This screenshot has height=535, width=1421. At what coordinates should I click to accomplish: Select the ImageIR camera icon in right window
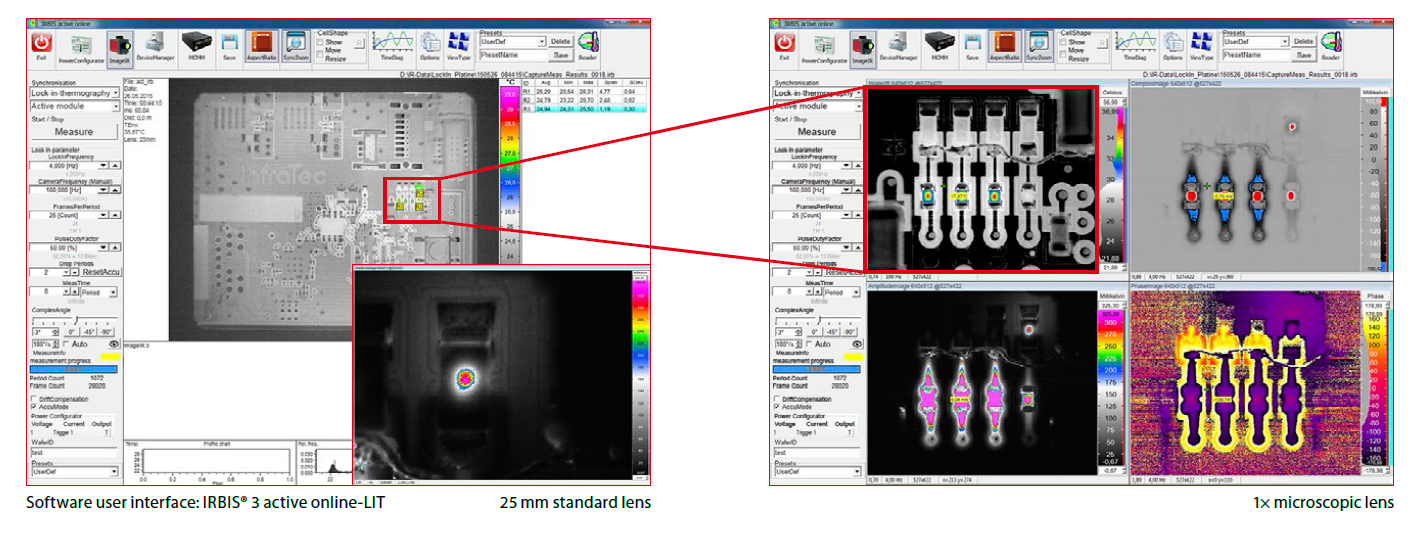tap(863, 48)
